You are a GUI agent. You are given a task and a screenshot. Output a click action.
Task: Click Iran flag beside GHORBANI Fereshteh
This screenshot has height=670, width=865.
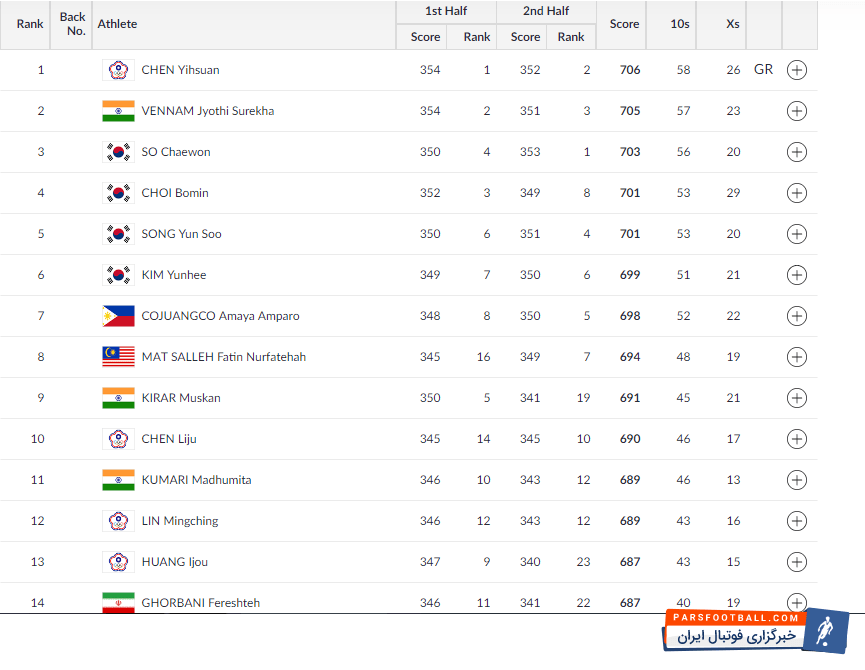point(118,602)
